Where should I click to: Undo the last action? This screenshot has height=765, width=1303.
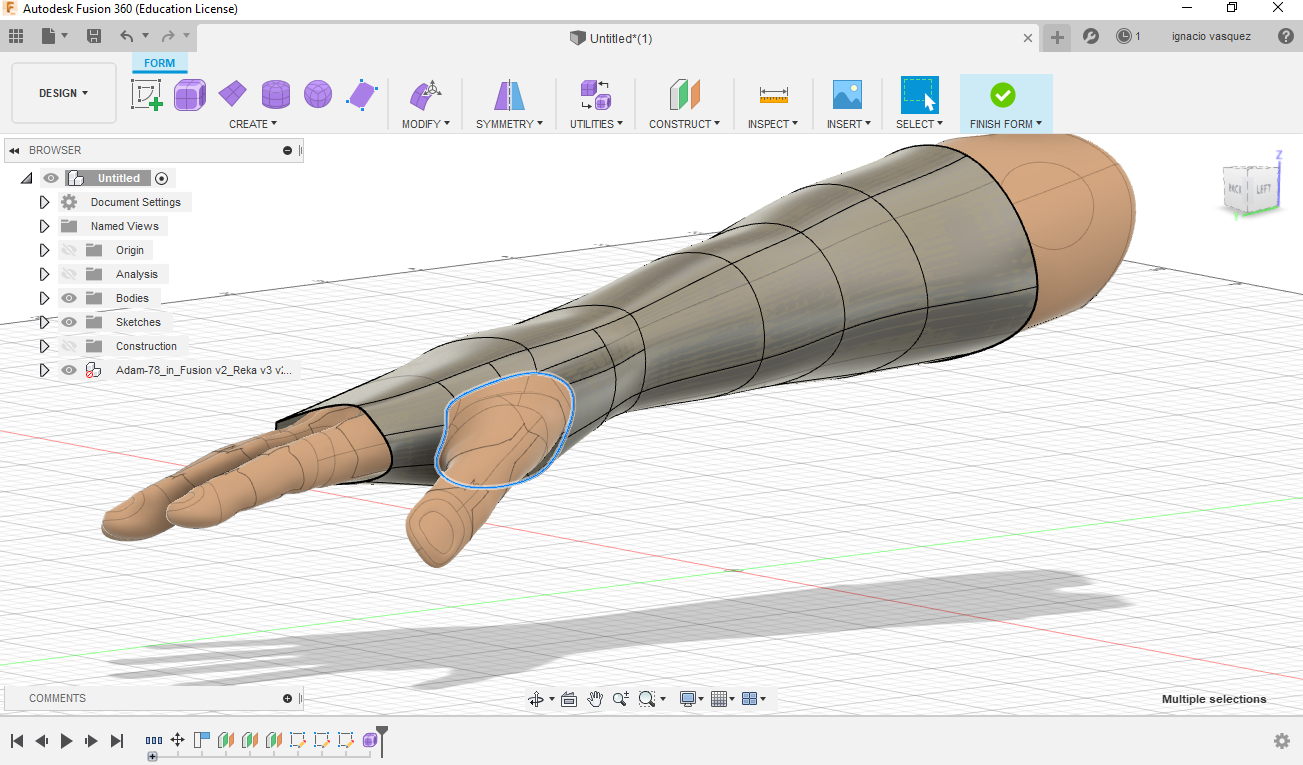[x=126, y=36]
